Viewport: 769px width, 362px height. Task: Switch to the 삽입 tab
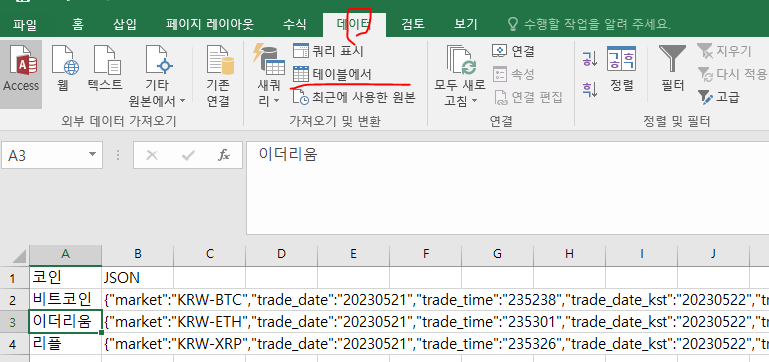(x=125, y=24)
